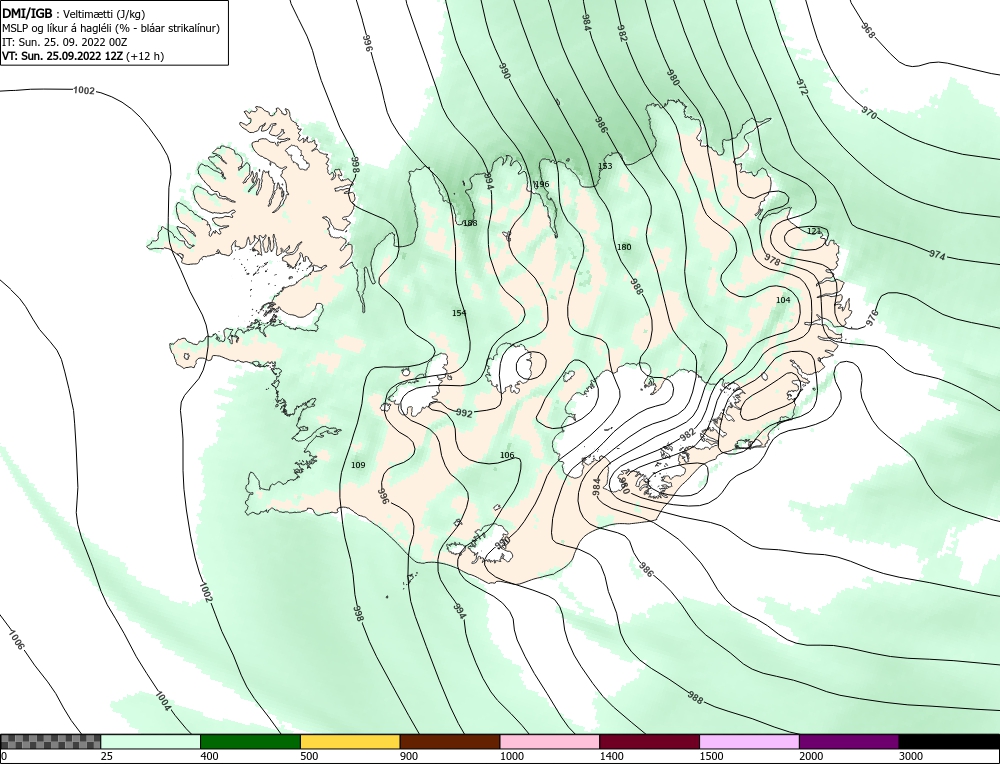1000x764 pixels.
Task: Click the CAPE value 188 on the map
Action: 470,223
